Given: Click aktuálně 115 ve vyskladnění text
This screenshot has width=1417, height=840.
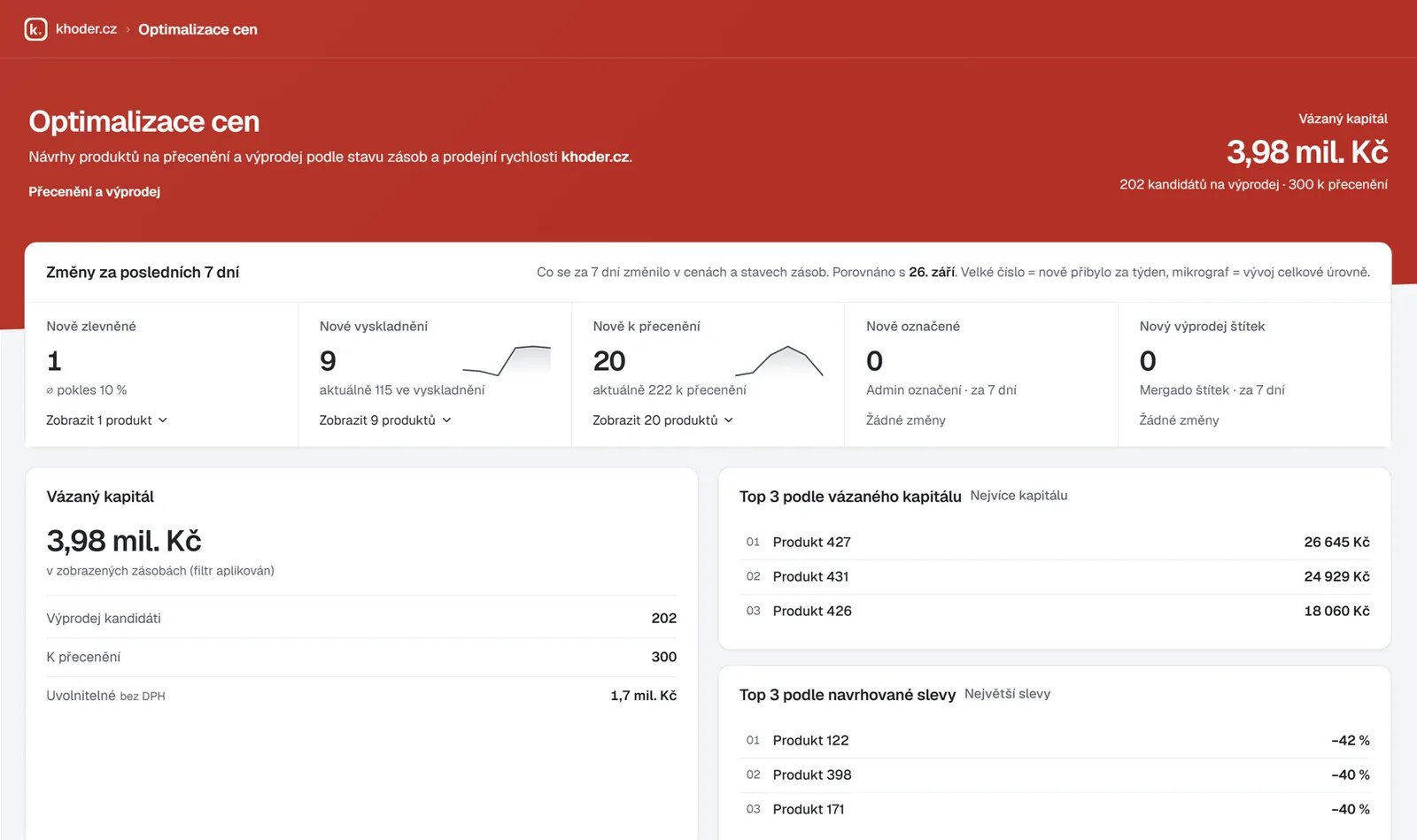Looking at the screenshot, I should [402, 389].
